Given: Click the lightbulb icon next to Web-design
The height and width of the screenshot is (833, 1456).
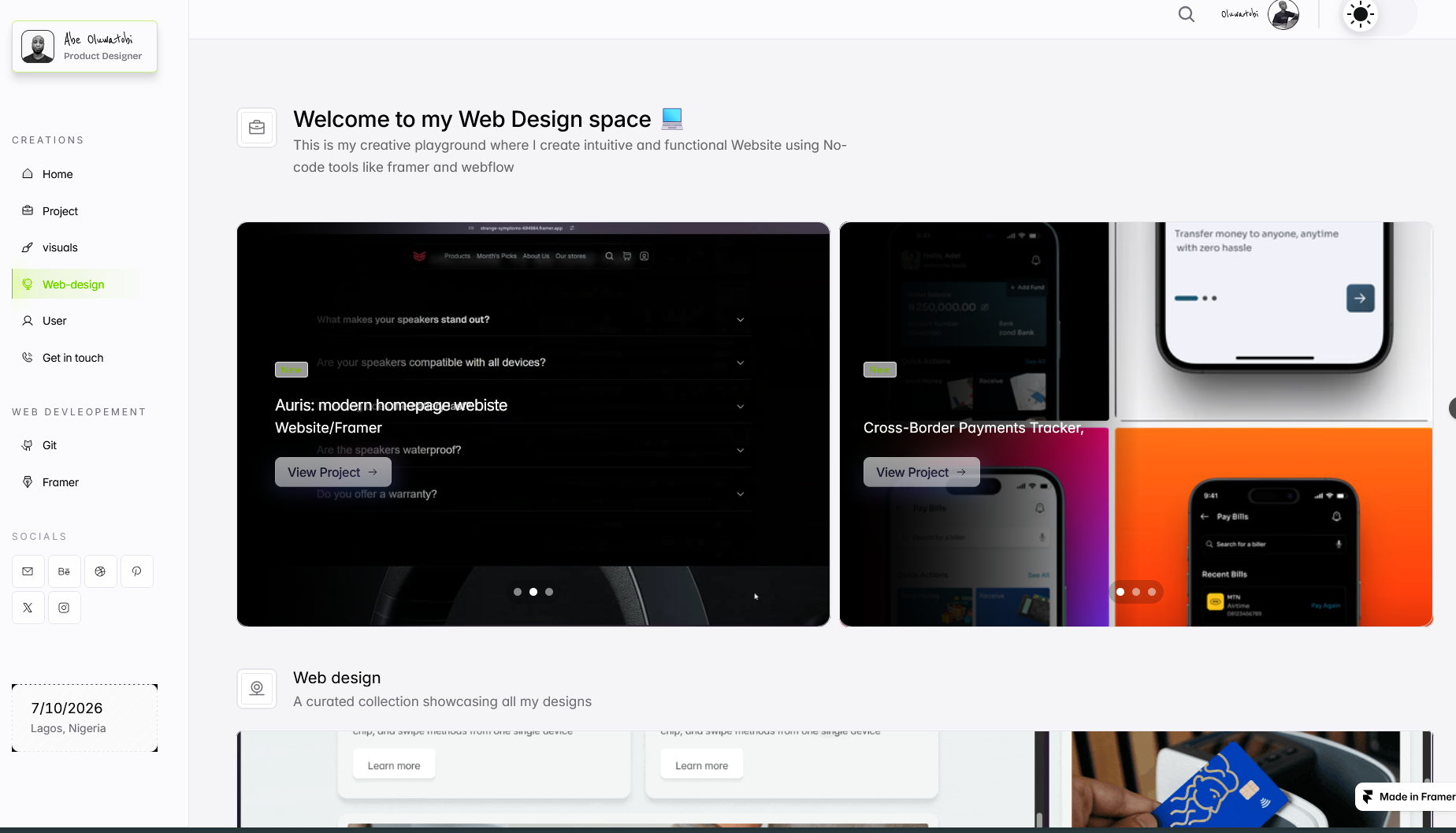Looking at the screenshot, I should 28,284.
